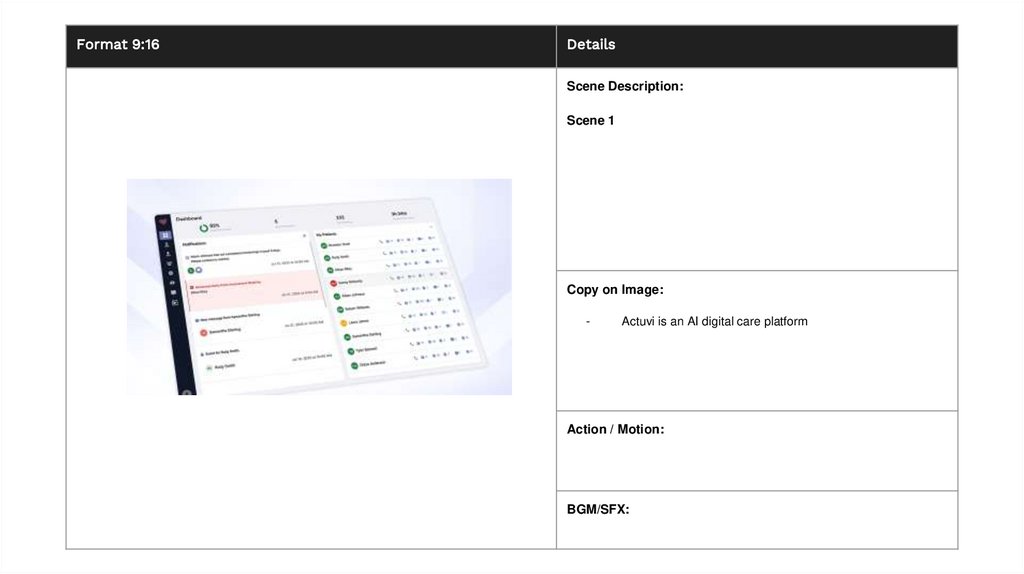1024x574 pixels.
Task: Click the green progress ring in mockup
Action: tap(204, 228)
